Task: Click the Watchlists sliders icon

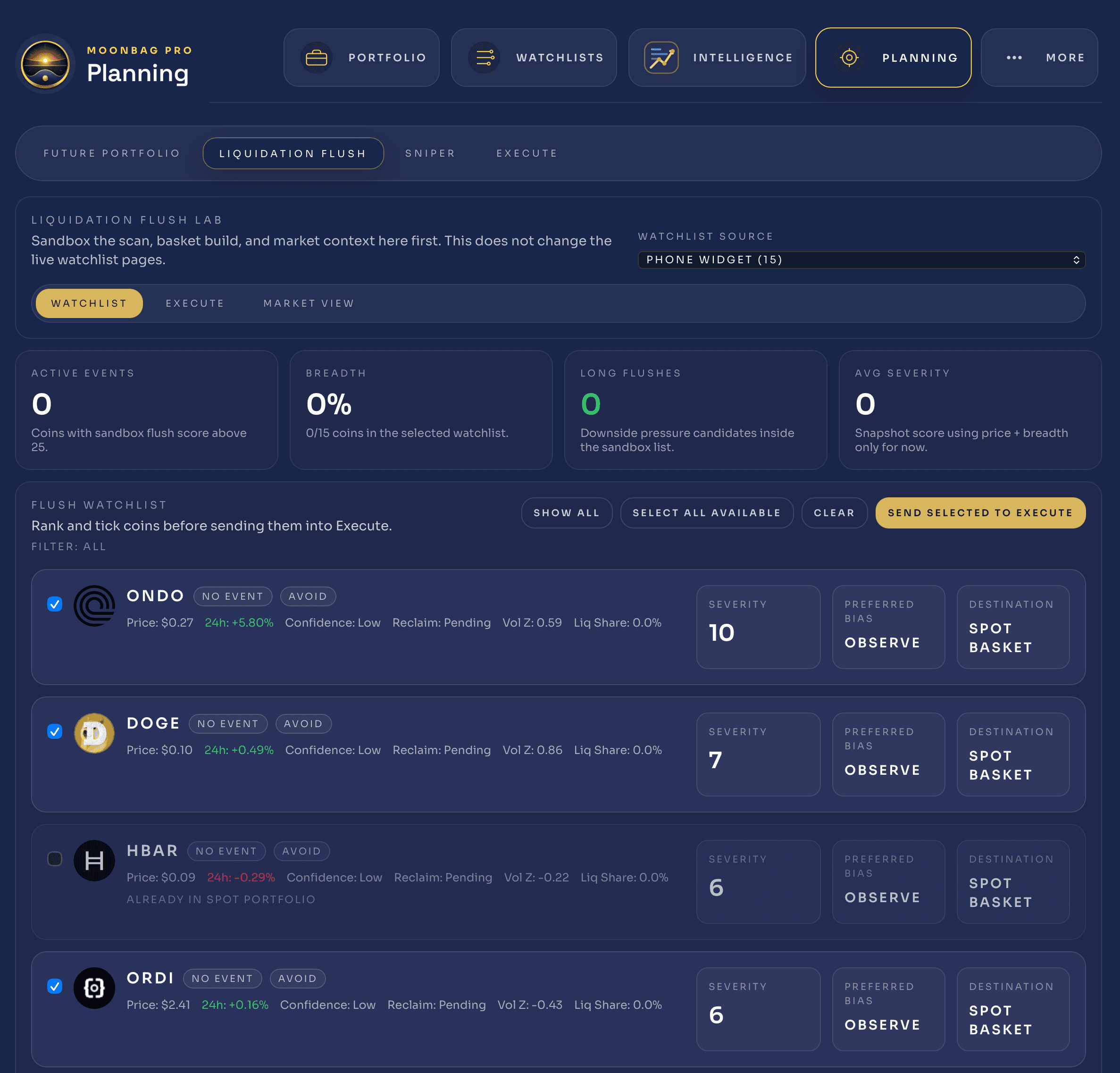Action: (x=484, y=58)
